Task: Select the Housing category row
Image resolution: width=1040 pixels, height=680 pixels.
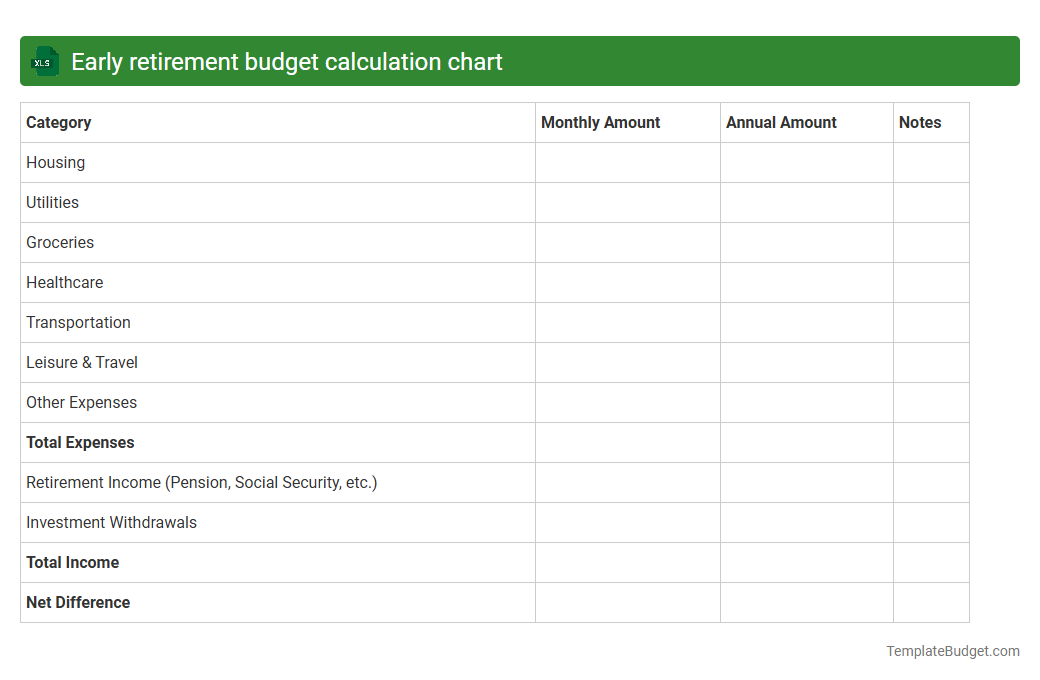Action: click(55, 162)
